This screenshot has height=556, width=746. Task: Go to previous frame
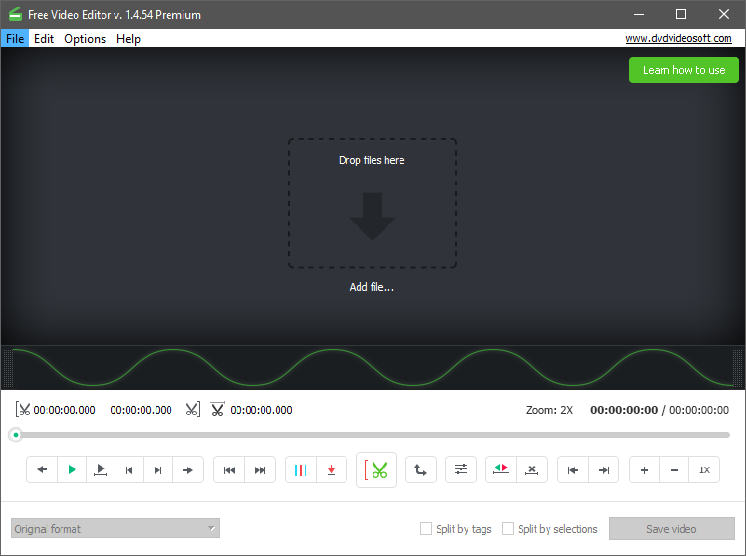pyautogui.click(x=129, y=470)
